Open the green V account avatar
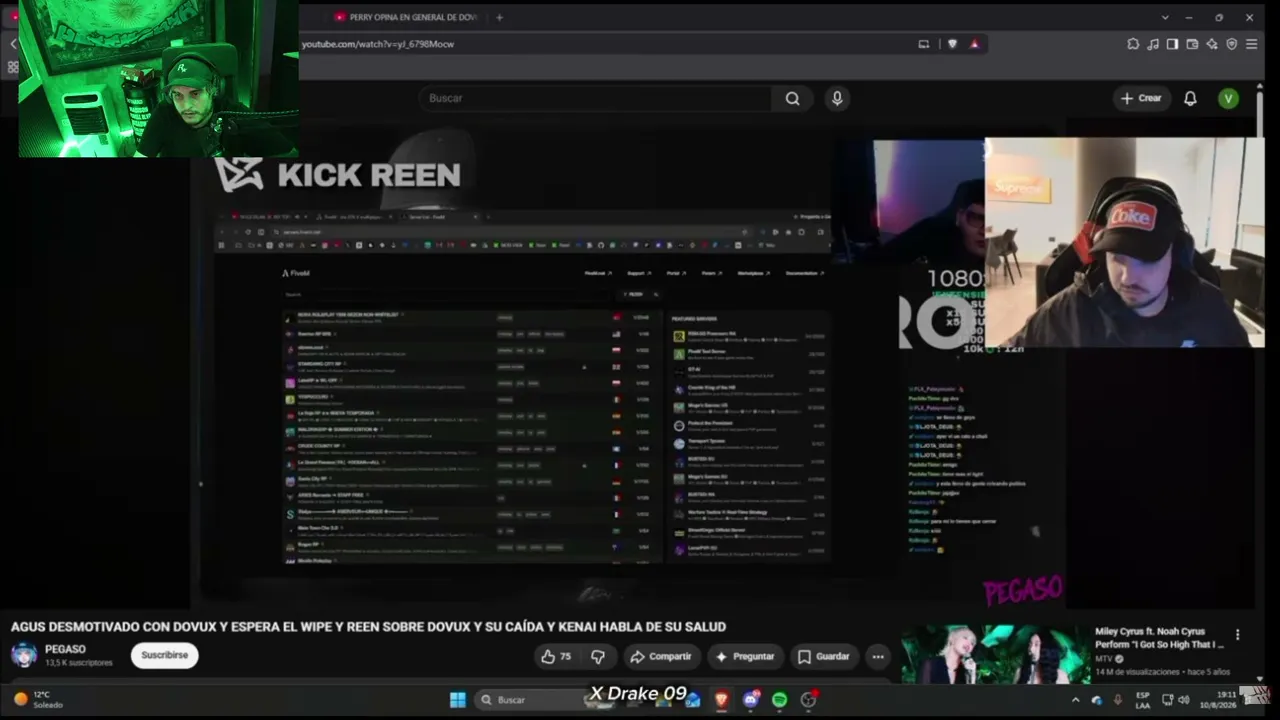Image resolution: width=1280 pixels, height=720 pixels. 1228,98
